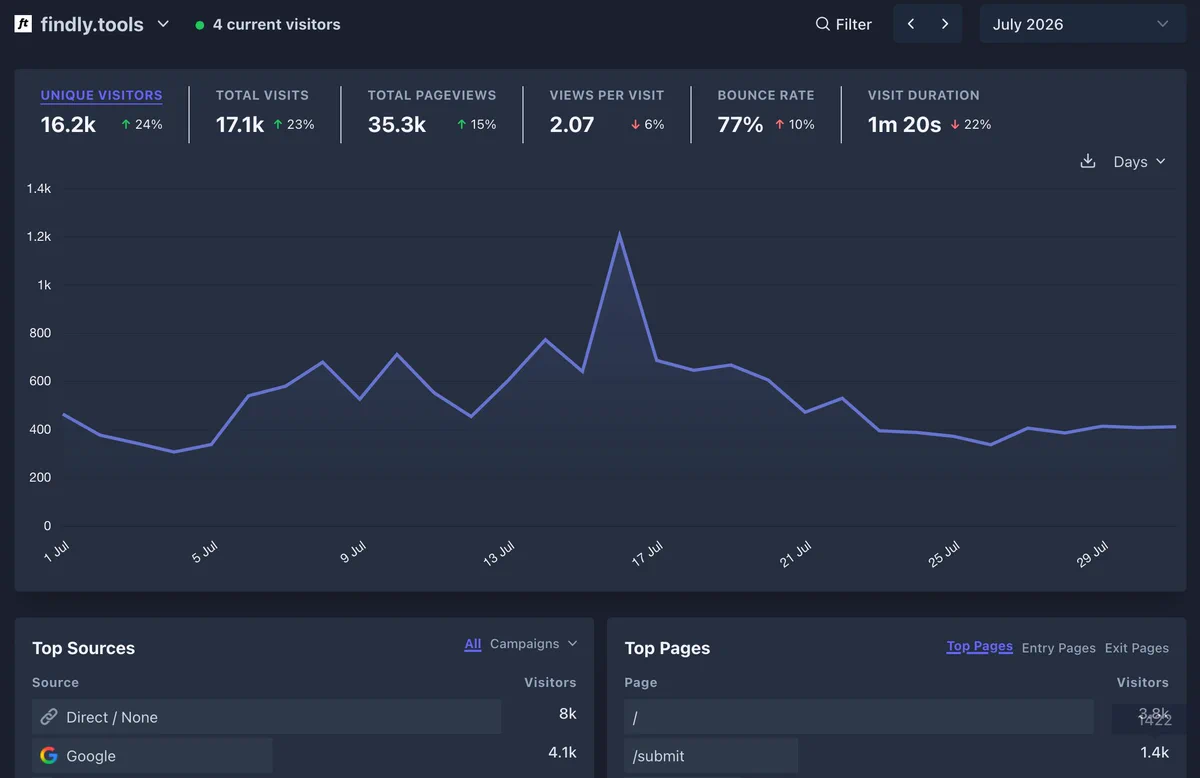The image size is (1200, 778).
Task: Open the Filter button
Action: coord(843,24)
